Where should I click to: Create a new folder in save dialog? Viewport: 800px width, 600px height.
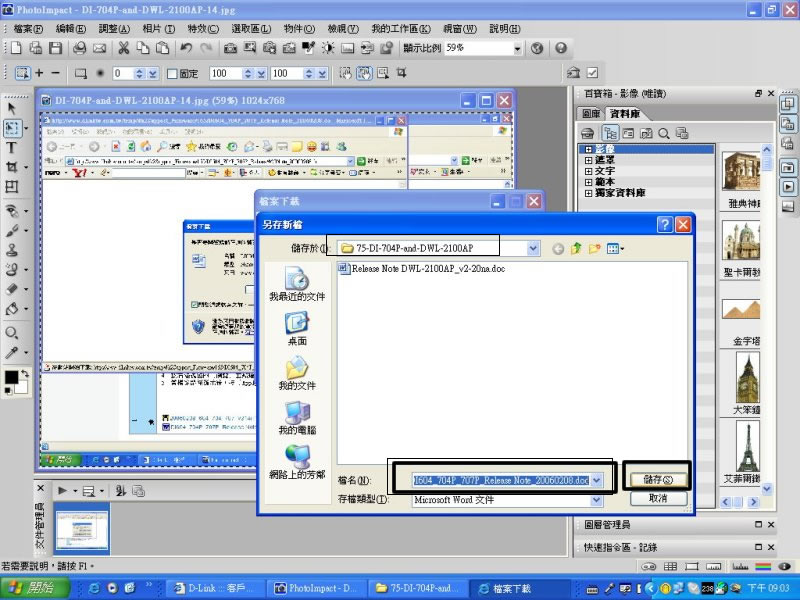pyautogui.click(x=594, y=248)
